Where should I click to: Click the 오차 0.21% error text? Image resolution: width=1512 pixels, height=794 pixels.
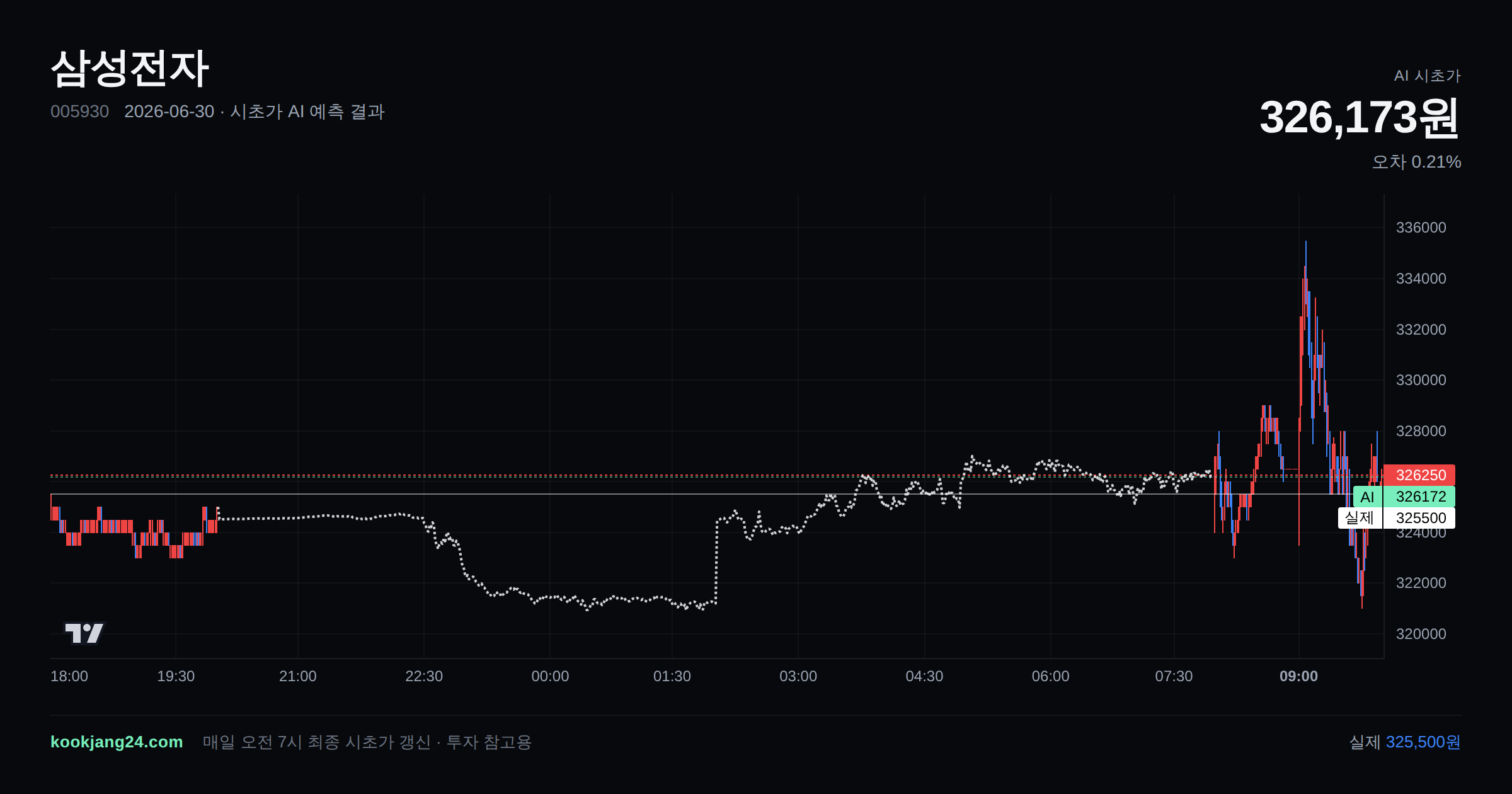1416,162
